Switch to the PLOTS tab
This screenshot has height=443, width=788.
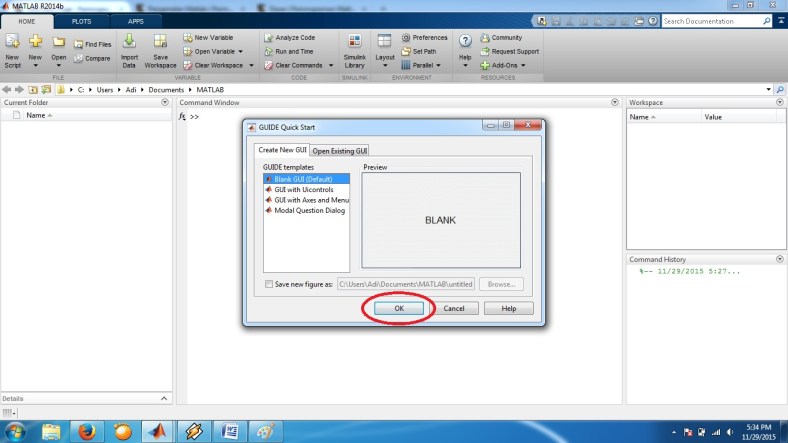coord(81,20)
